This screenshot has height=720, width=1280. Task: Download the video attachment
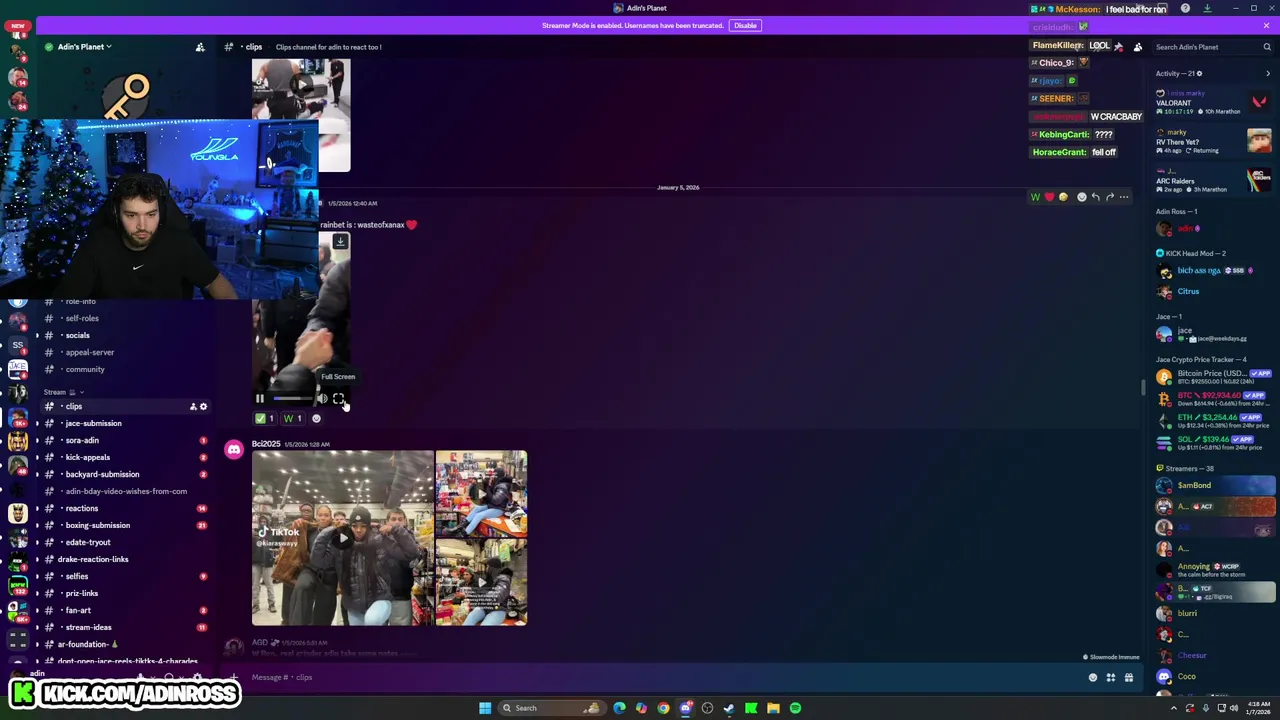[x=340, y=242]
